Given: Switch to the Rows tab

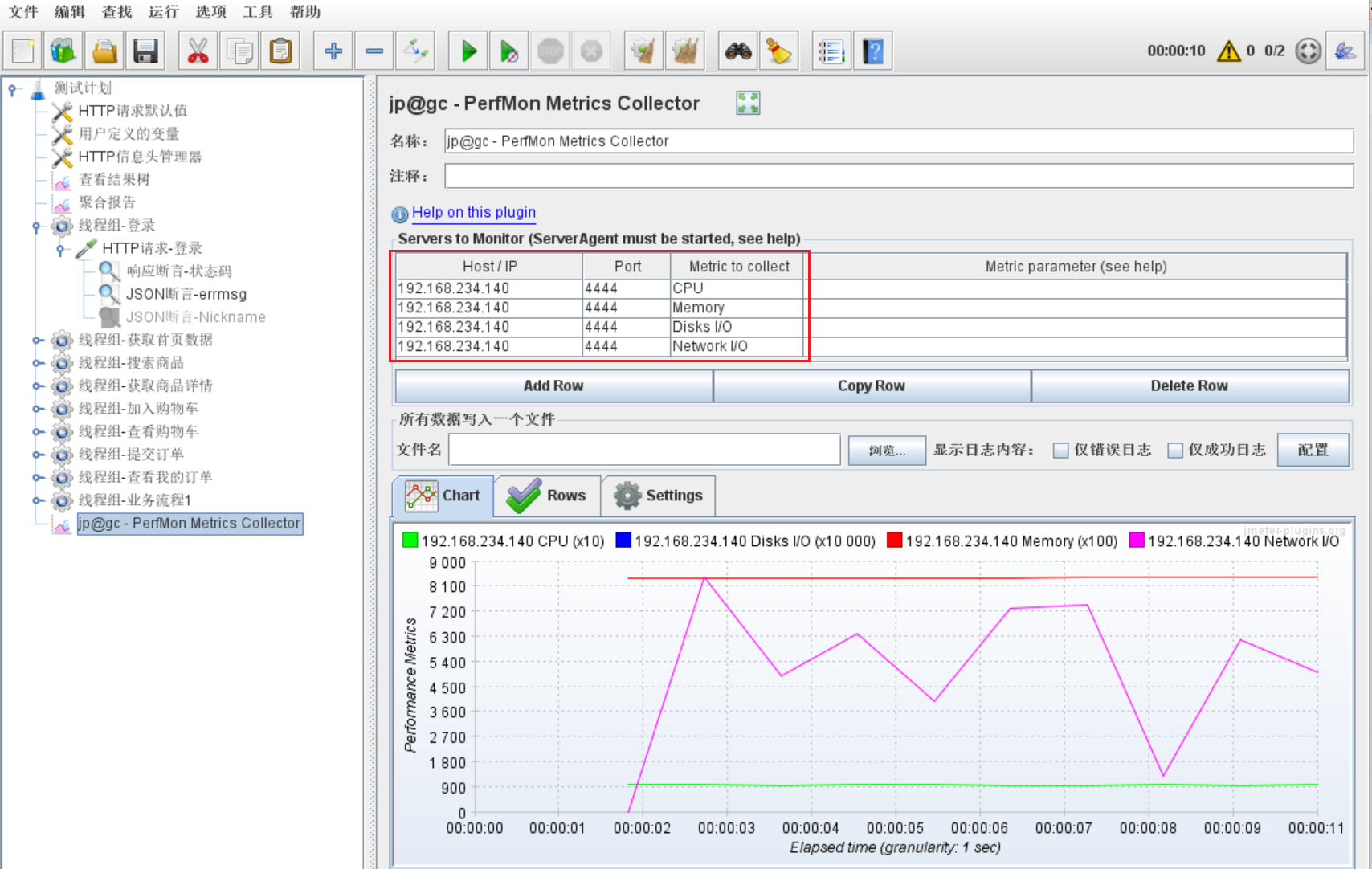Looking at the screenshot, I should point(547,496).
